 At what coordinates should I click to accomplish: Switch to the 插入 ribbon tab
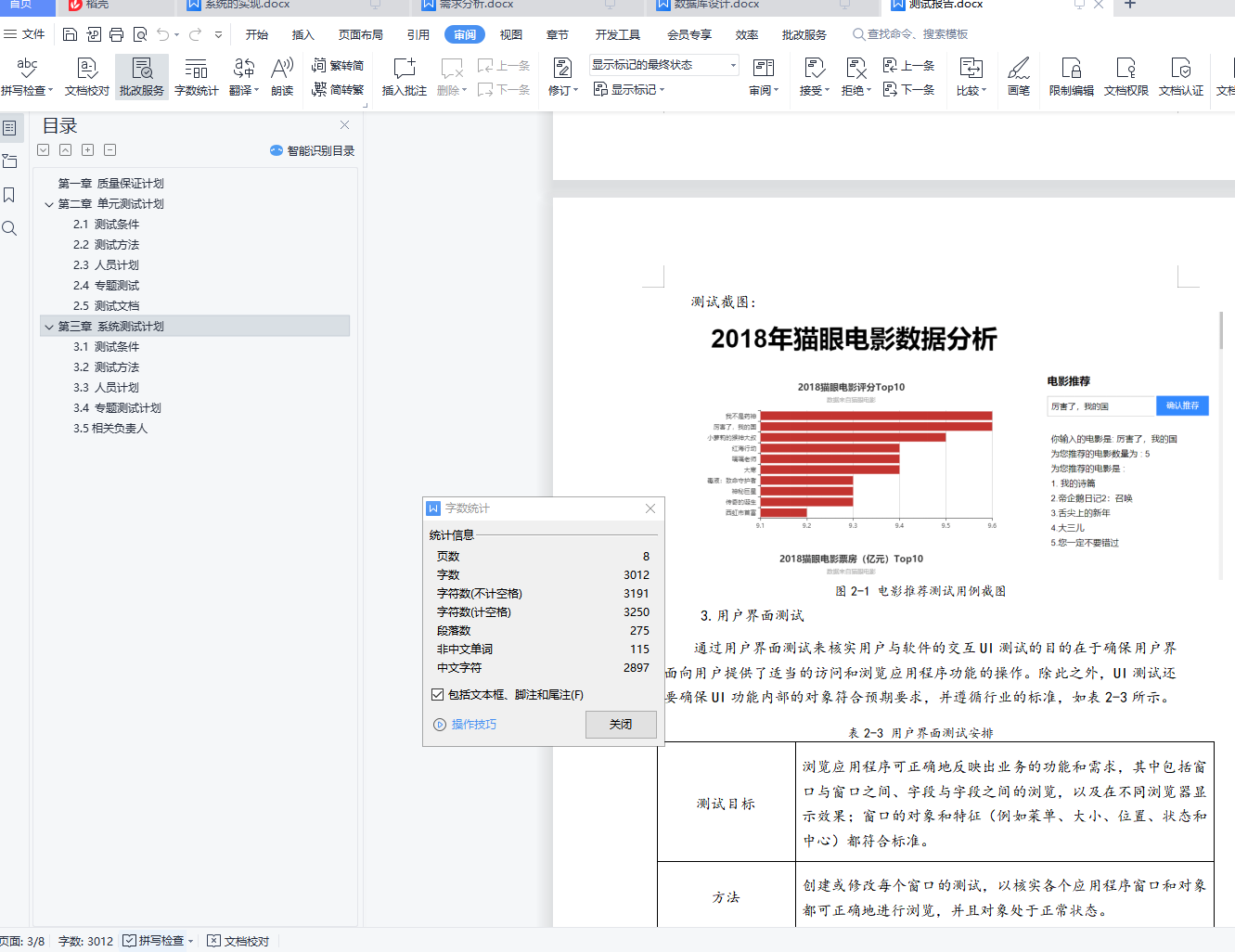coord(303,34)
